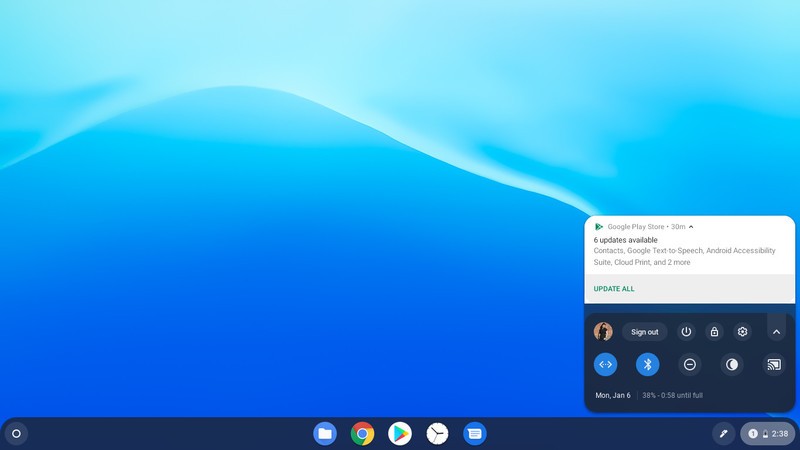Lock the screen with padlock icon
800x450 pixels.
point(714,332)
